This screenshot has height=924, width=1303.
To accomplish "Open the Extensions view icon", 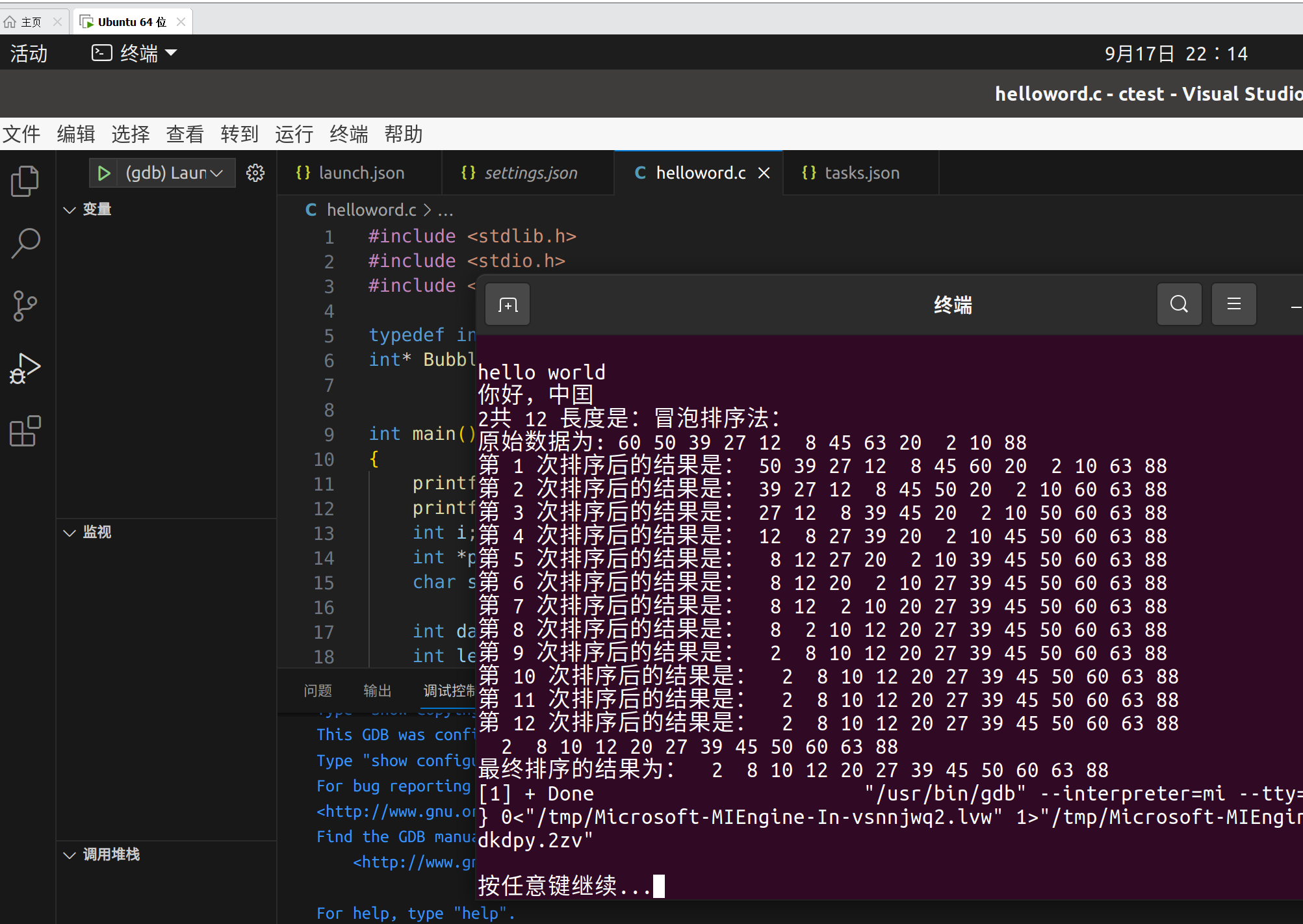I will pyautogui.click(x=25, y=431).
